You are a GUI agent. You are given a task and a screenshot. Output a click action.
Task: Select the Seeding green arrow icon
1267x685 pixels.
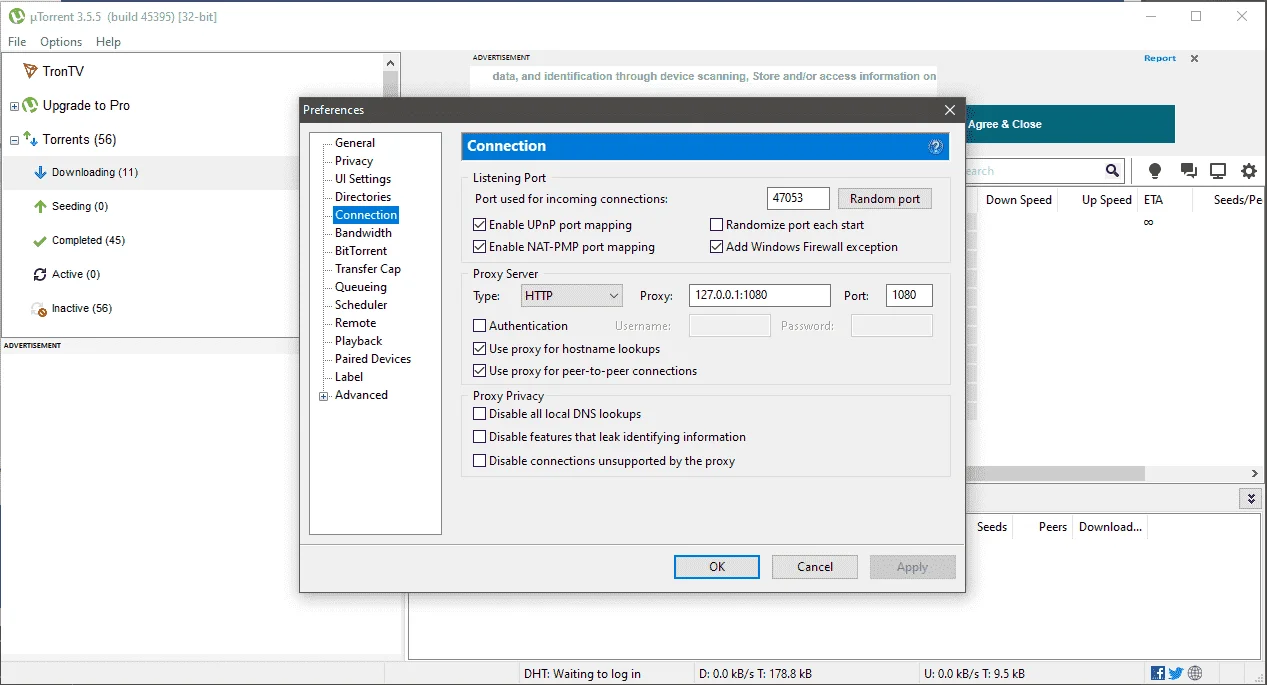[40, 206]
